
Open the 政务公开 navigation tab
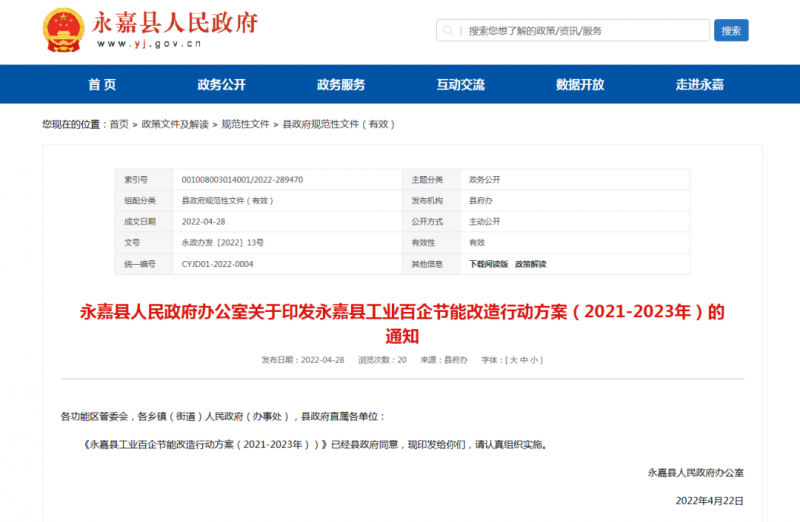pos(221,85)
